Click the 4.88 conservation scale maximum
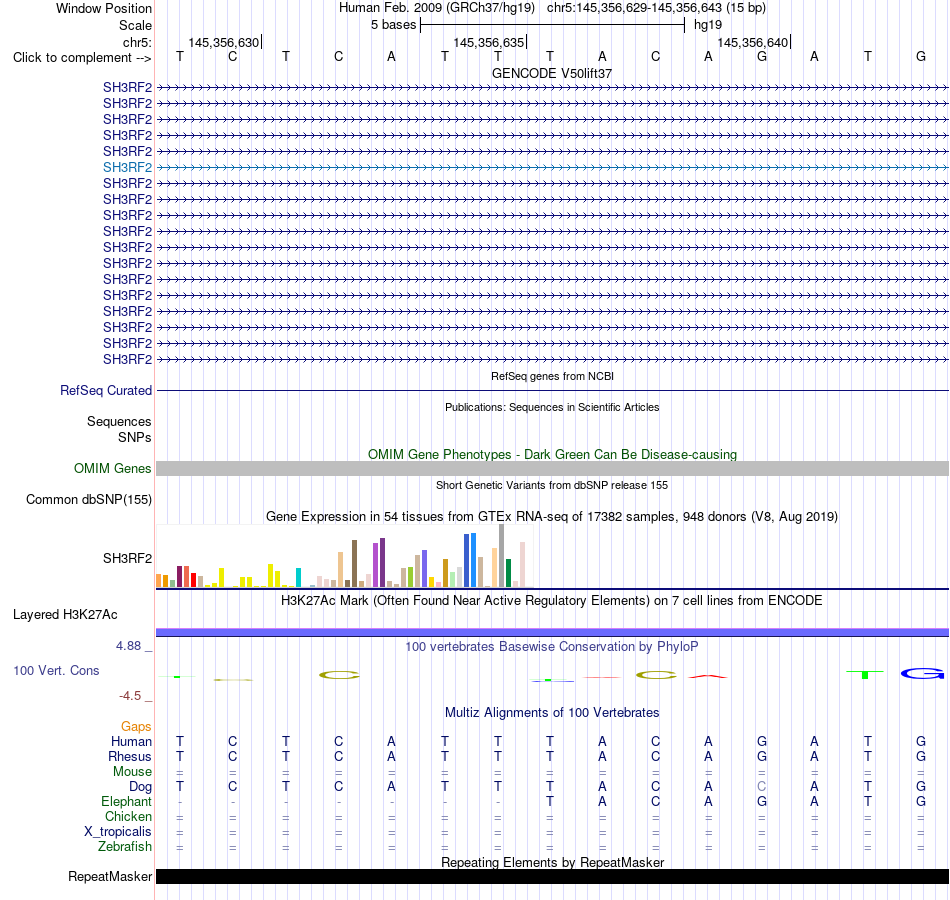The image size is (950, 900). tap(128, 646)
